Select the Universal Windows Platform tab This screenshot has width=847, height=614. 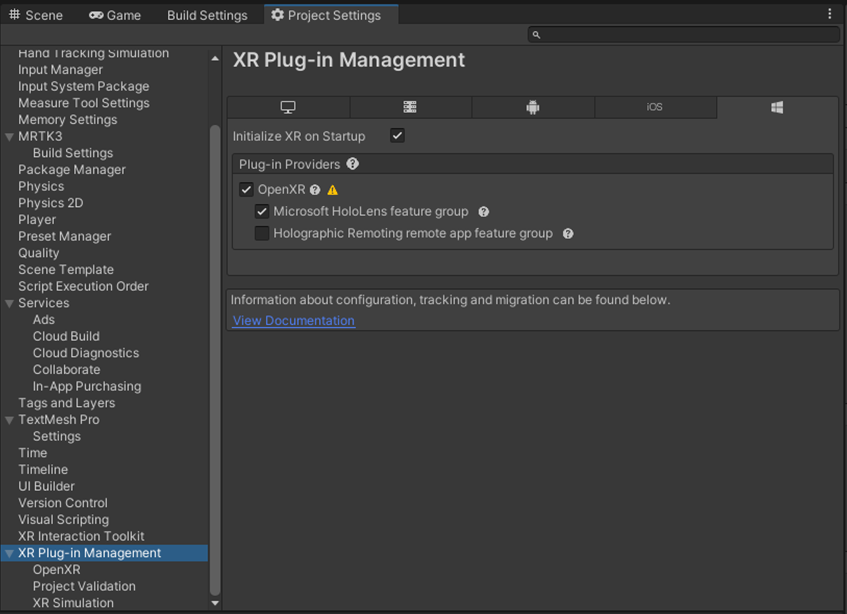pos(777,107)
